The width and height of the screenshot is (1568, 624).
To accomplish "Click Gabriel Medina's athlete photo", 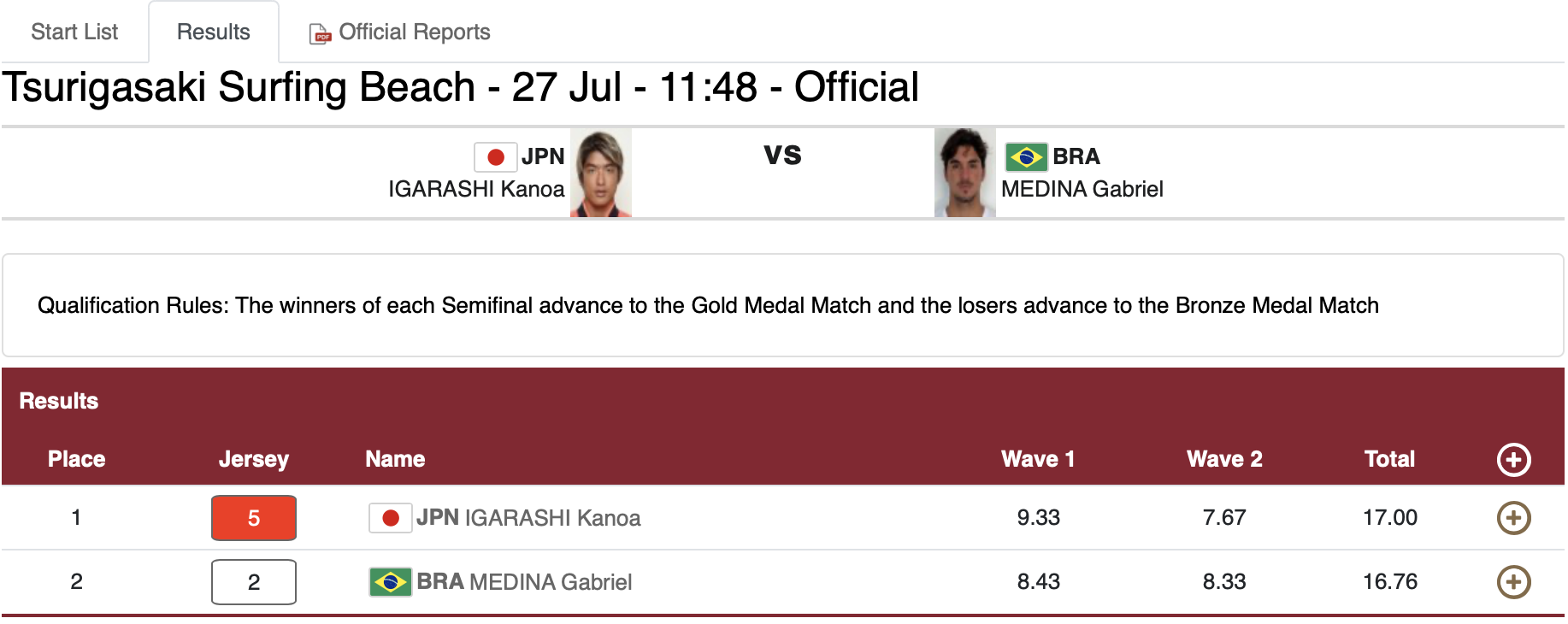I will pos(964,173).
